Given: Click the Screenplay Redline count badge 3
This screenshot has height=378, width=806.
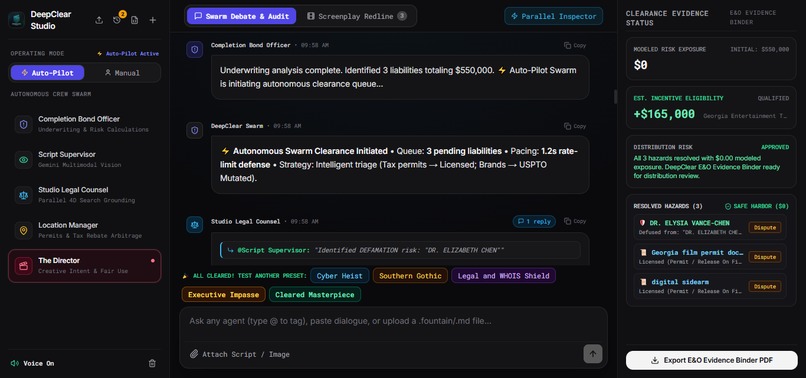Looking at the screenshot, I should tap(402, 16).
